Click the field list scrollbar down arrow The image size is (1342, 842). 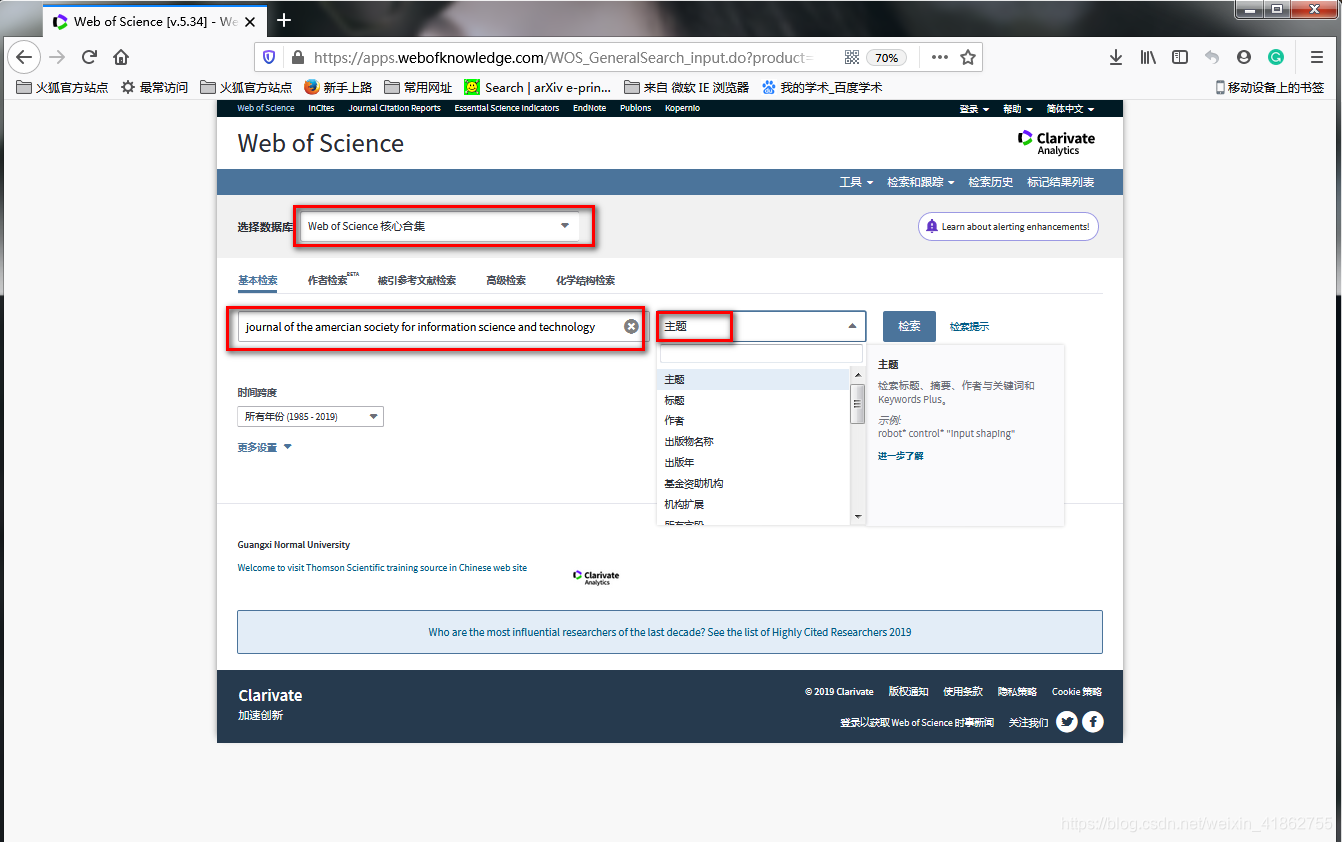click(x=858, y=517)
